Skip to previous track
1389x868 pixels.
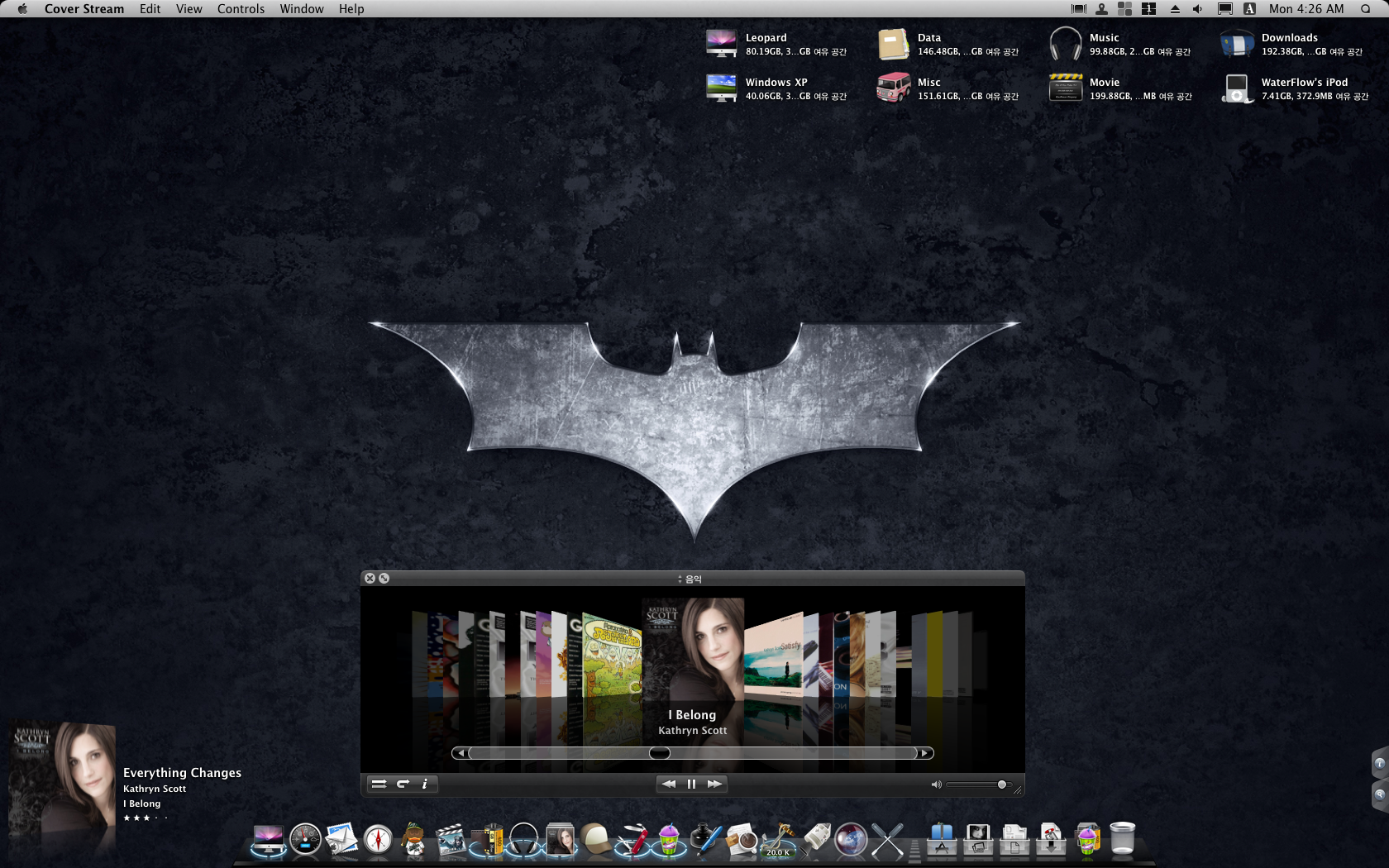click(668, 784)
